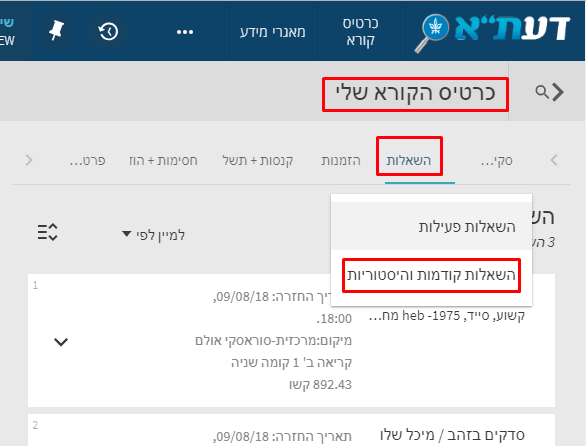586x446 pixels.
Task: Open the סדקים בזהב / מיכל שלו title
Action: [x=453, y=435]
